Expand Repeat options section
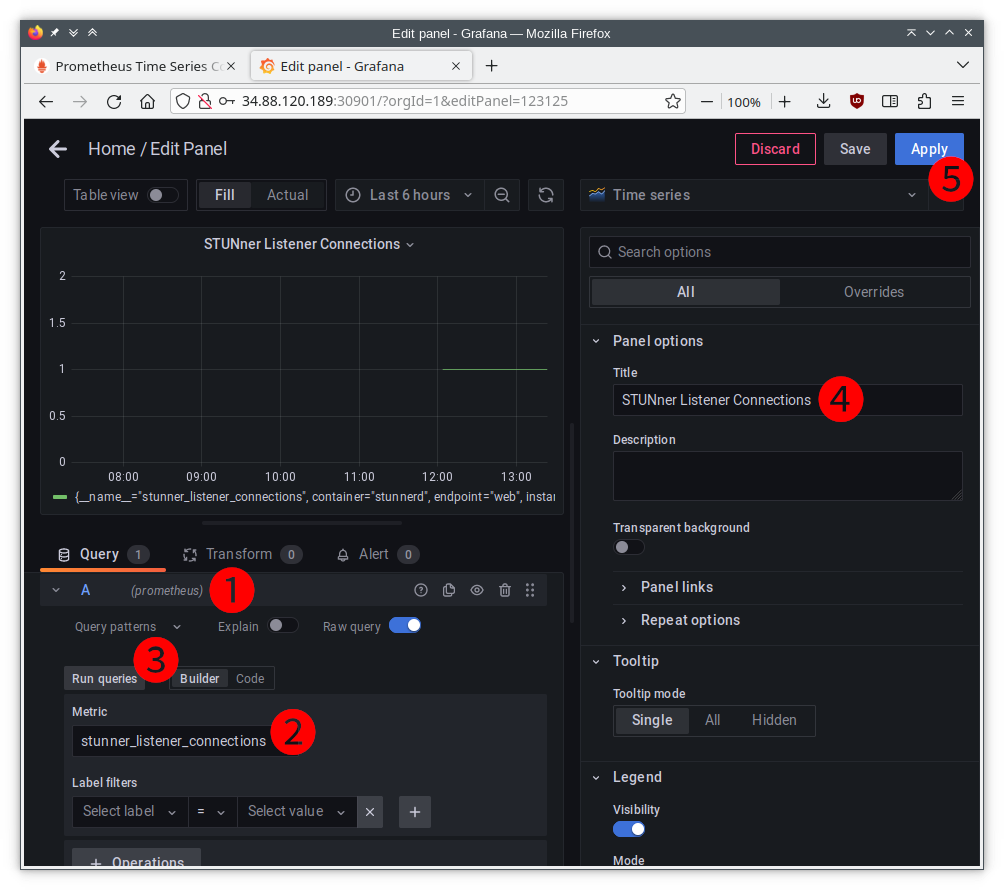This screenshot has height=890, width=1004. [690, 620]
